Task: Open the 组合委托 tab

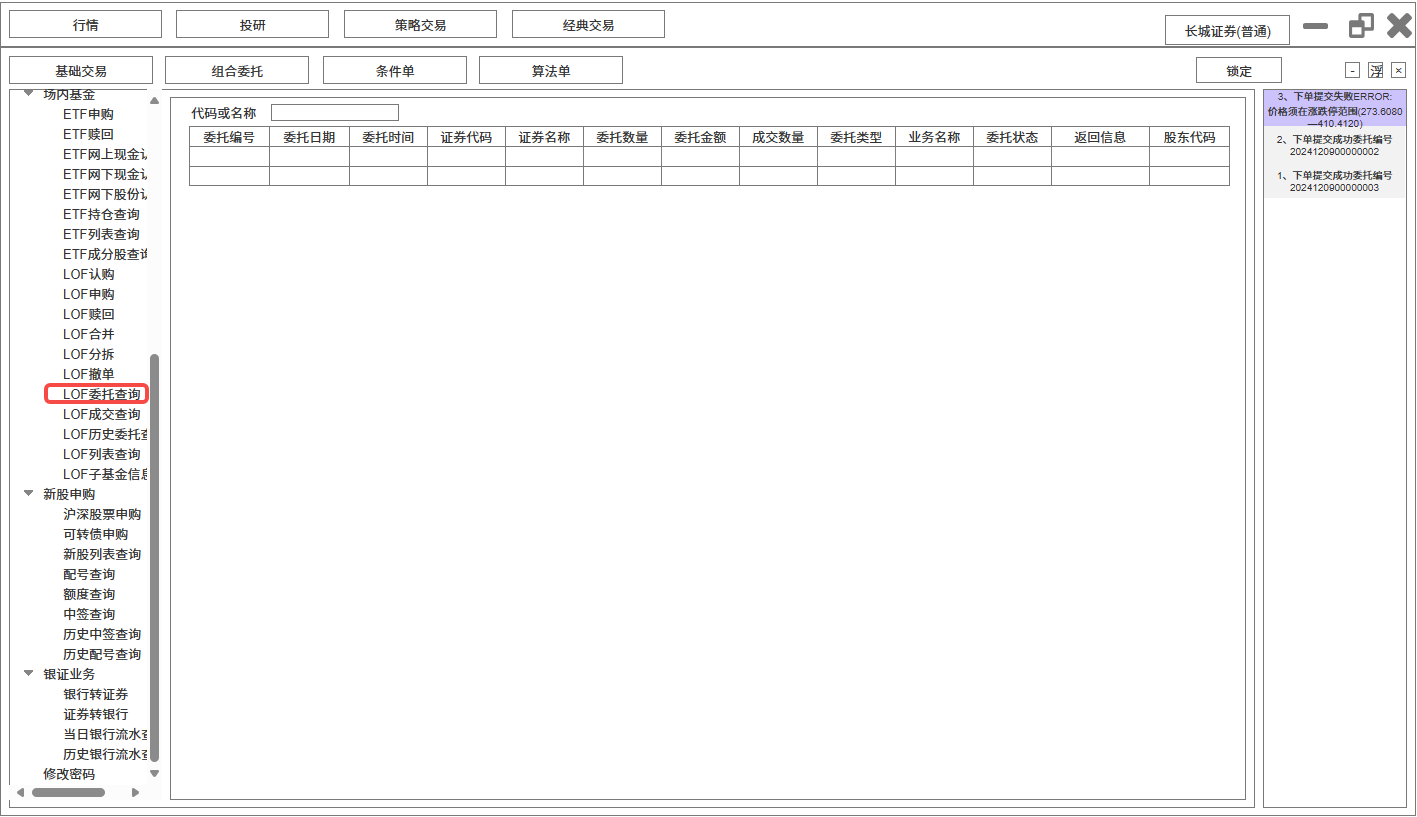Action: [x=237, y=71]
